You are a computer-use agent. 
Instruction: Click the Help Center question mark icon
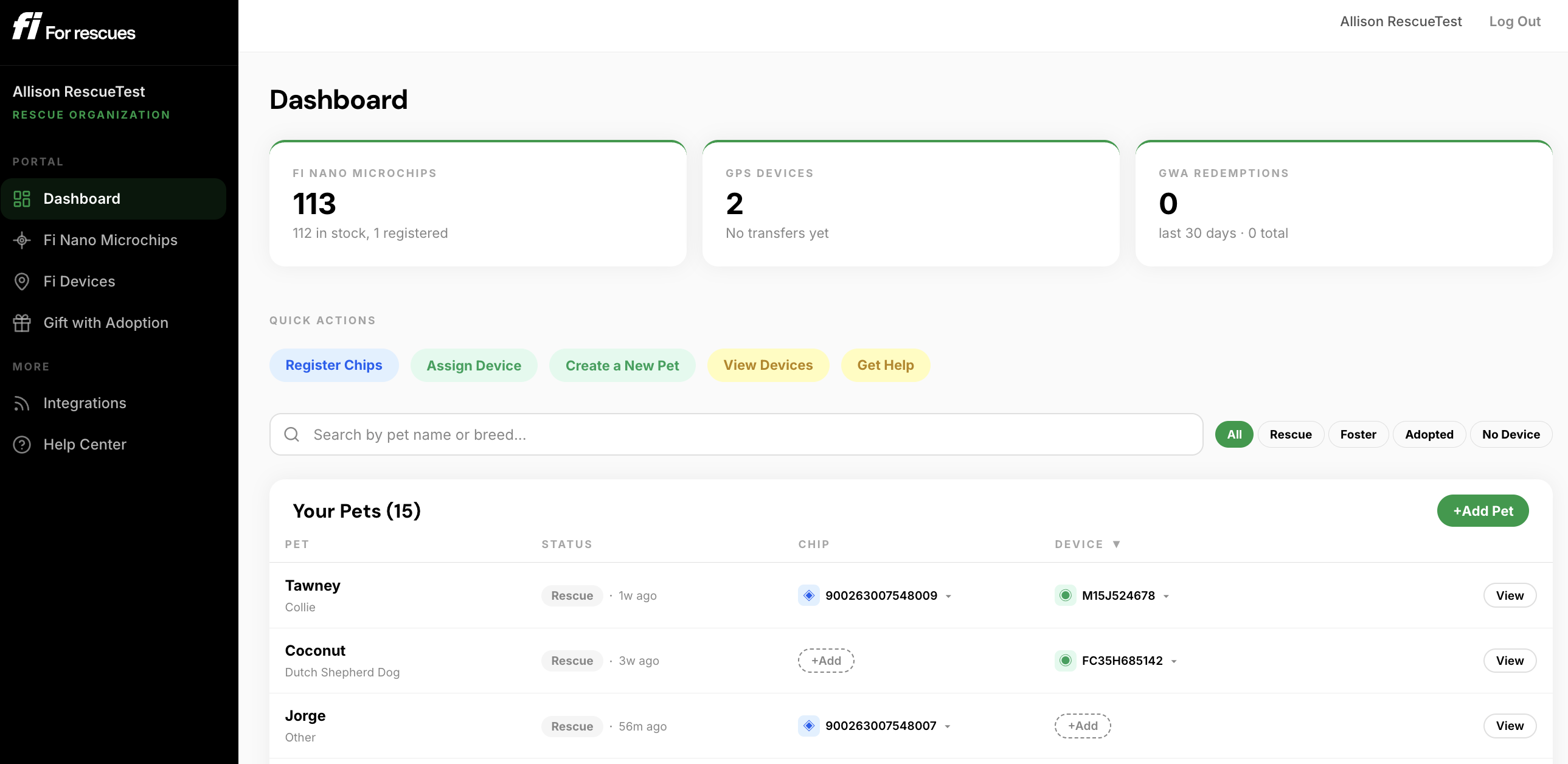point(22,445)
